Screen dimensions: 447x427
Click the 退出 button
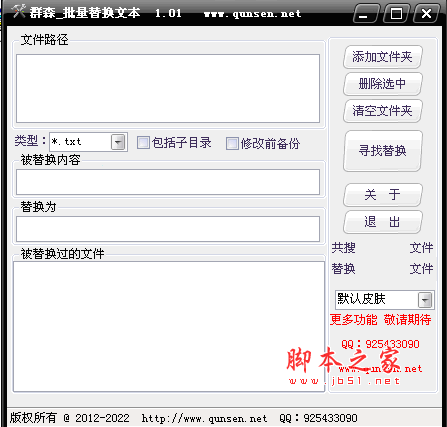tap(382, 222)
